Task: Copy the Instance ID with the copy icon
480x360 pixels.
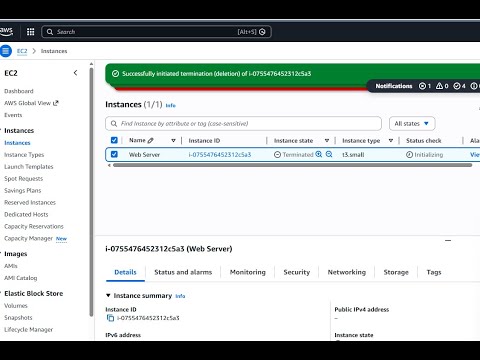Action: [x=110, y=318]
